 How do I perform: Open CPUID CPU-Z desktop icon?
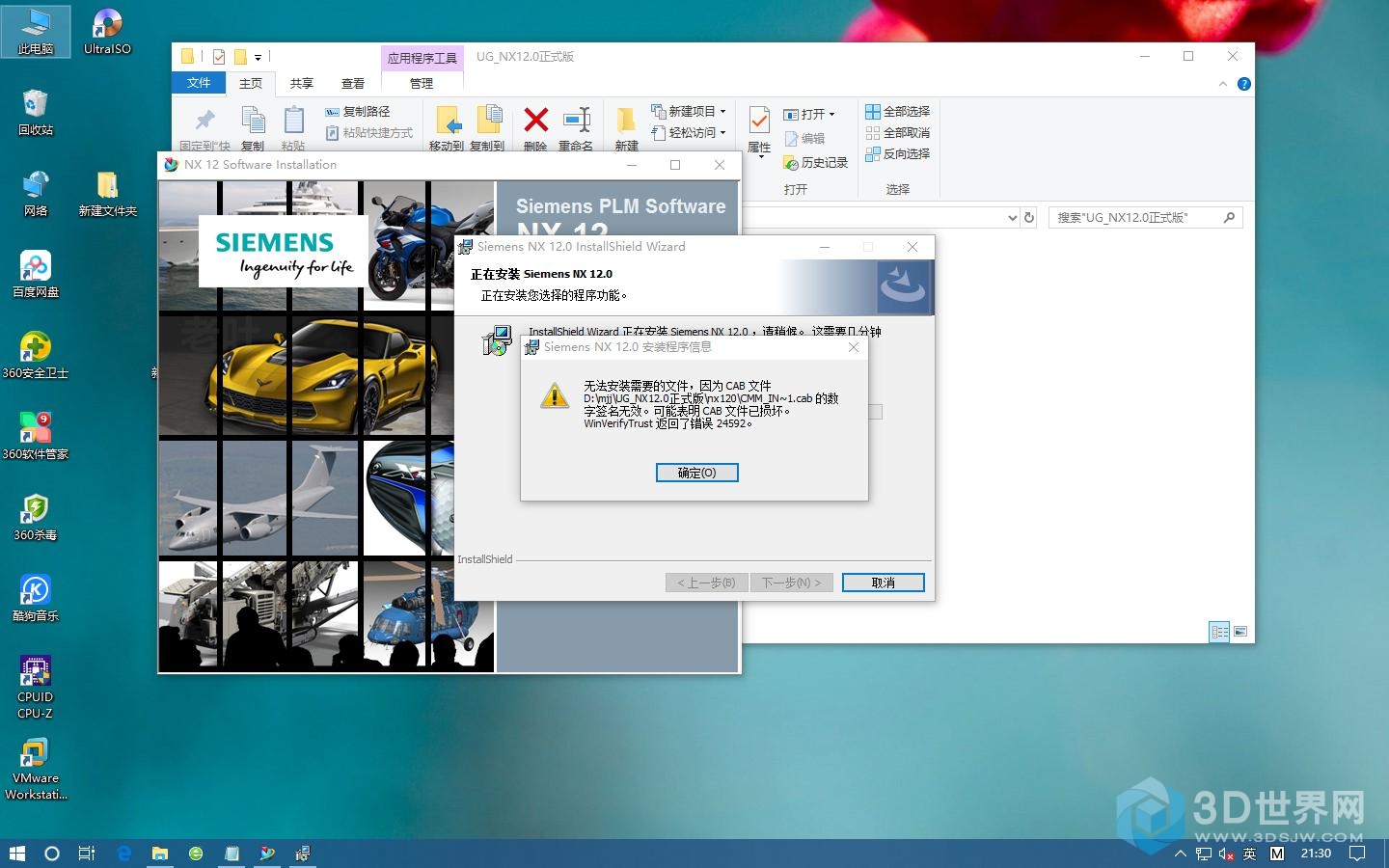click(35, 687)
